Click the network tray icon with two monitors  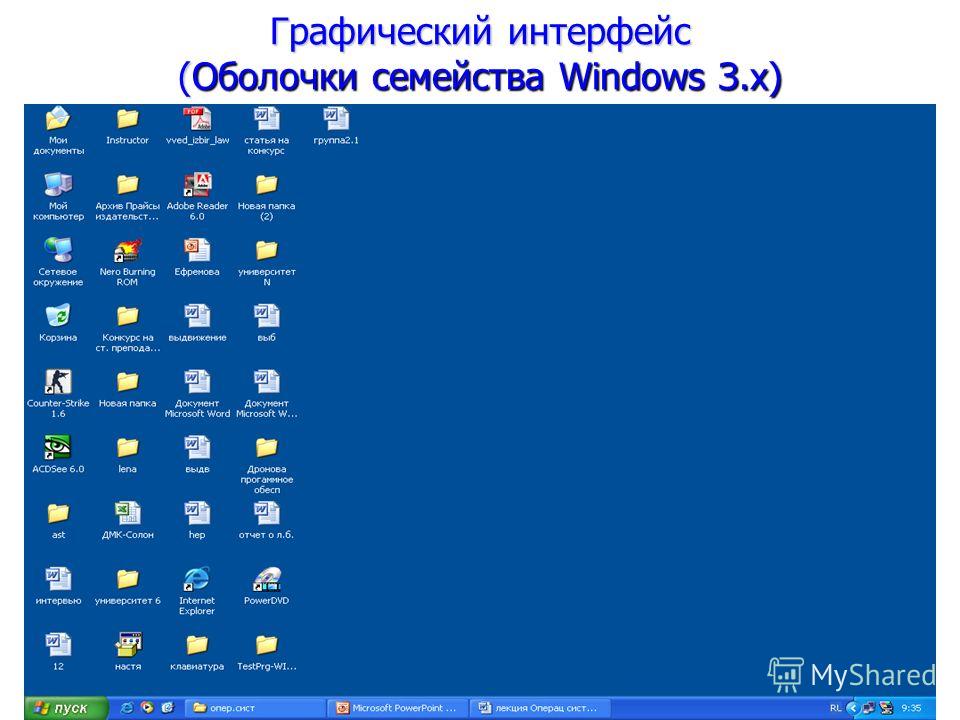(868, 708)
